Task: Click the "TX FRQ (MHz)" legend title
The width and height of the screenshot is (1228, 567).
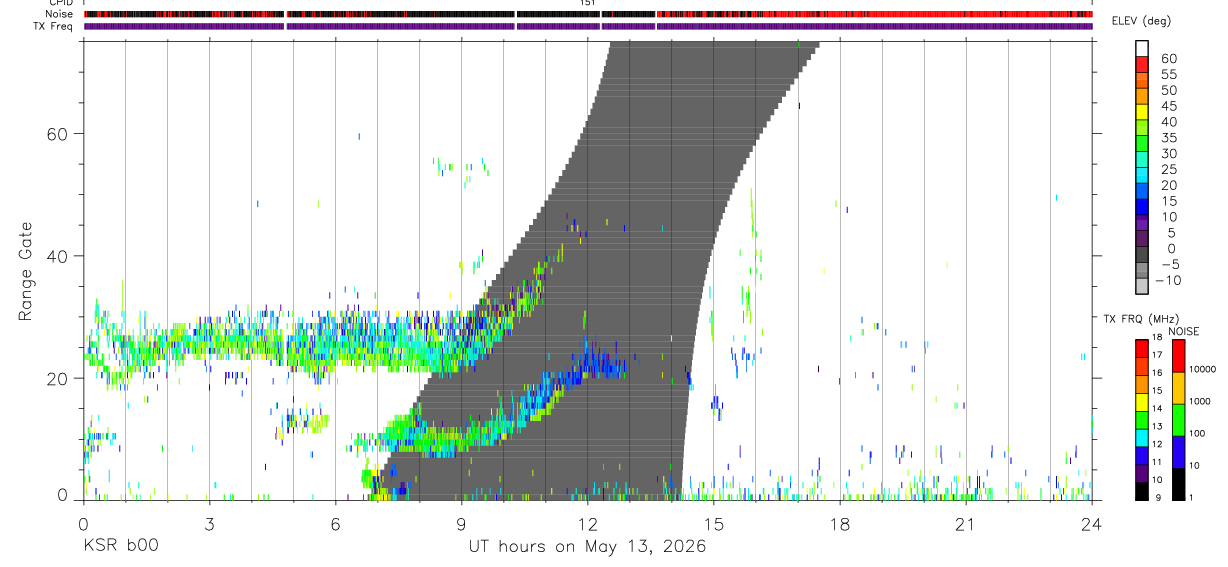Action: pos(1139,319)
